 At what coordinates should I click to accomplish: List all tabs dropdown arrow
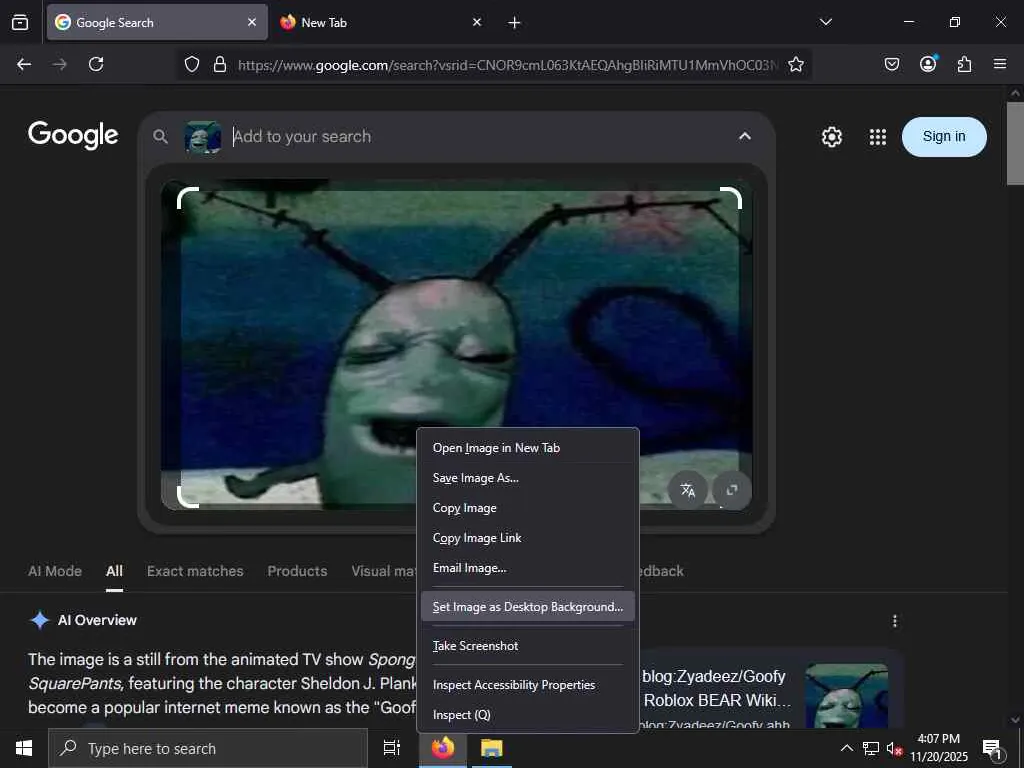825,22
